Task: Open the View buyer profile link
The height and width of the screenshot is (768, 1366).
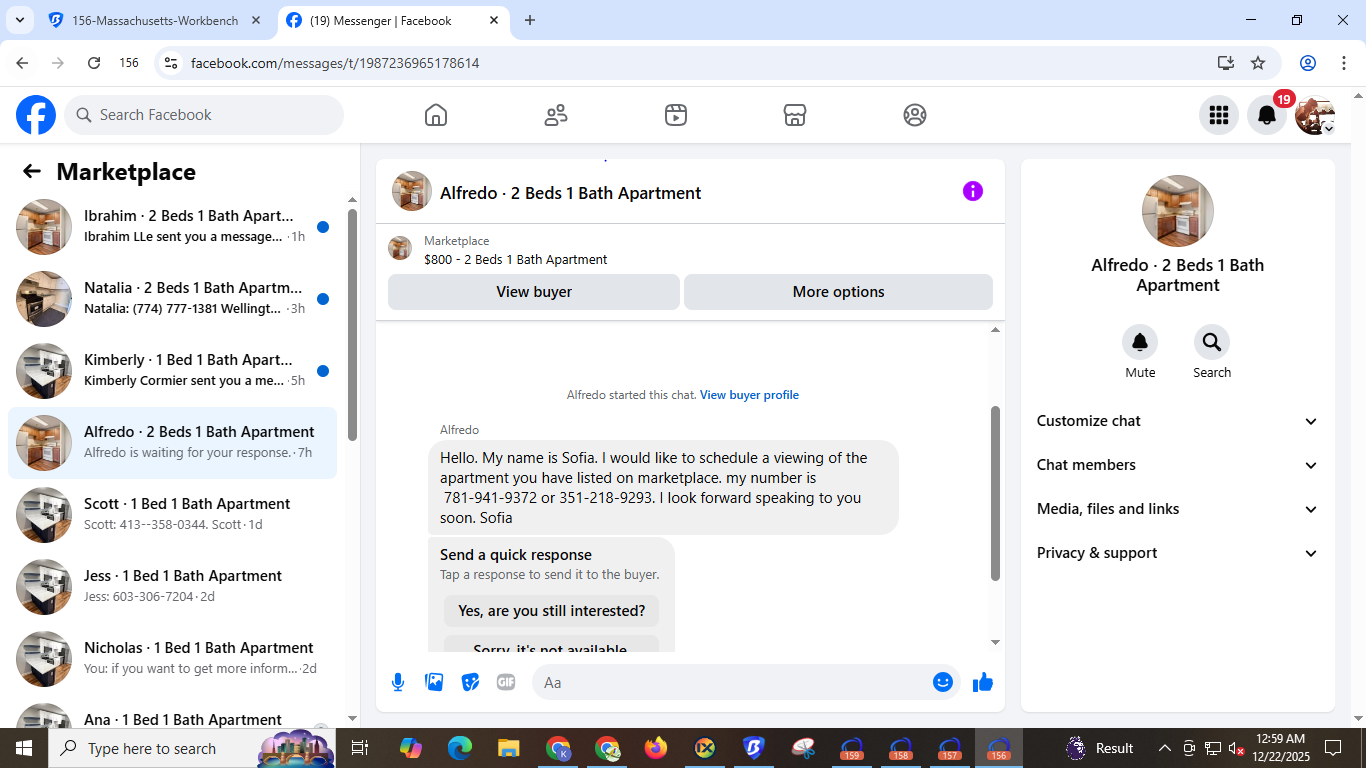Action: [x=749, y=395]
